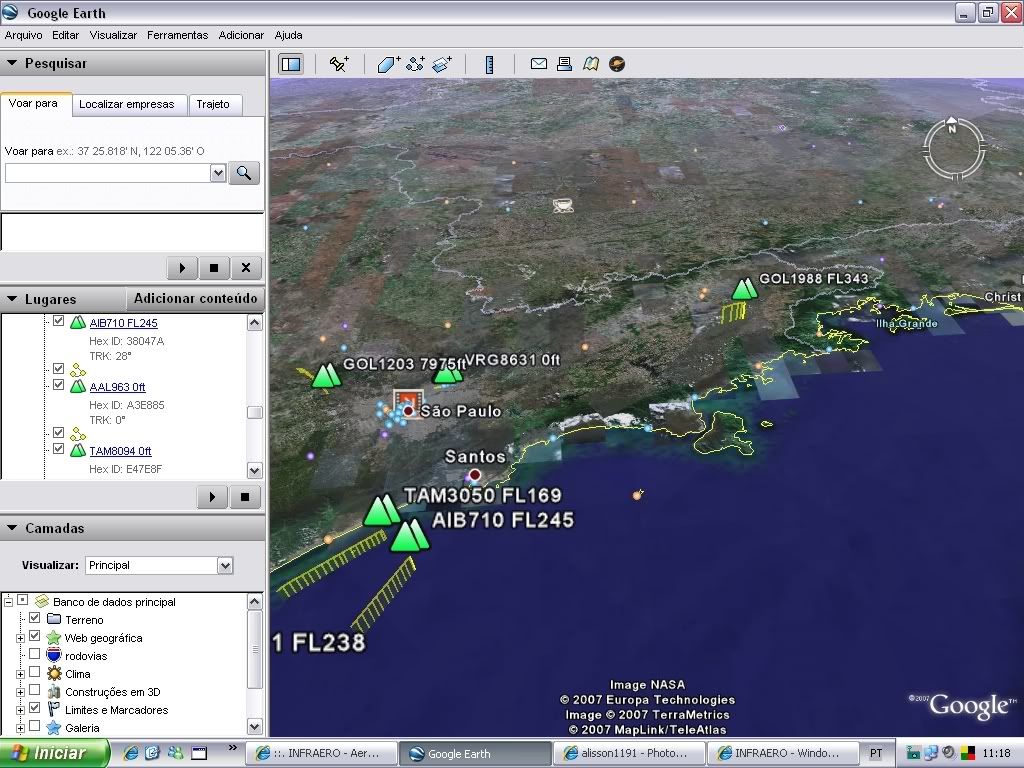The width and height of the screenshot is (1024, 768).
Task: Click the magnifier search button
Action: 244,173
